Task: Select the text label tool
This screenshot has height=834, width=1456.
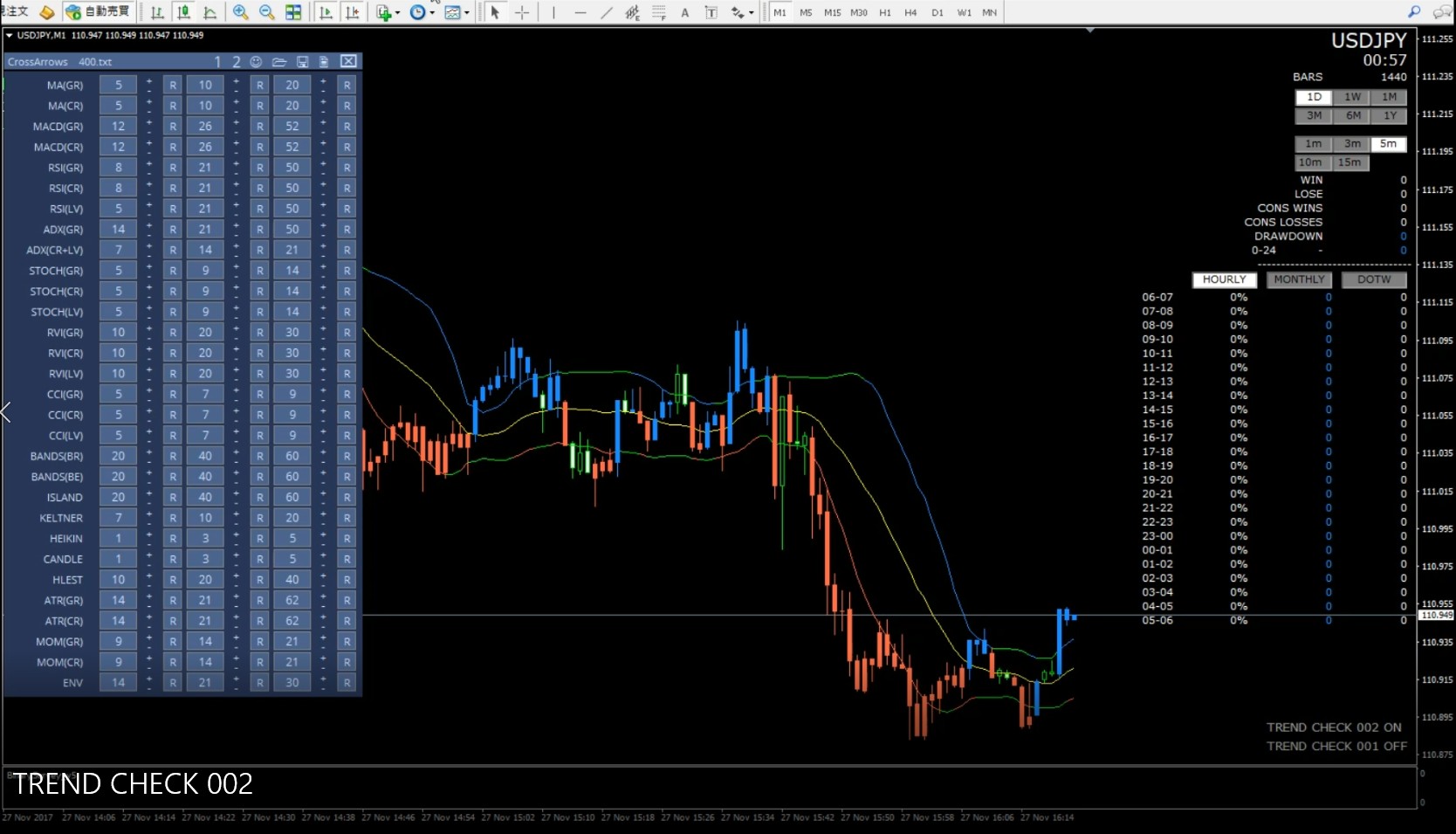Action: 711,12
